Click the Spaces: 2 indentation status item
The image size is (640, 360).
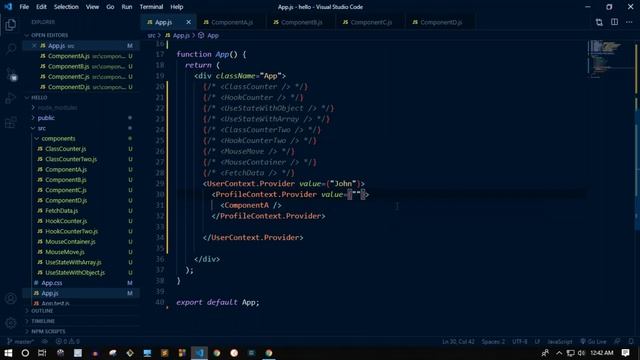pos(493,341)
